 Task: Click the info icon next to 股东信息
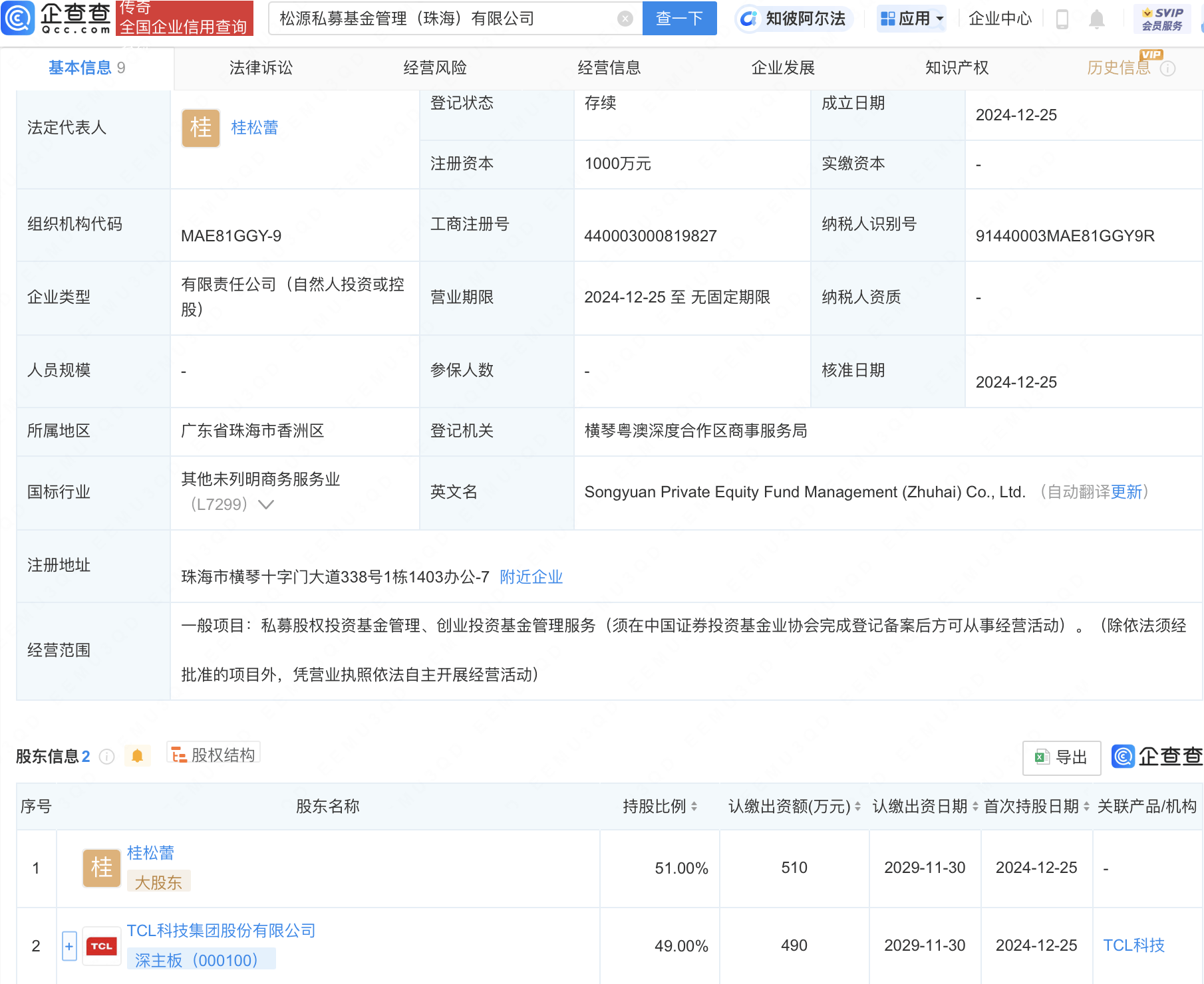point(106,757)
